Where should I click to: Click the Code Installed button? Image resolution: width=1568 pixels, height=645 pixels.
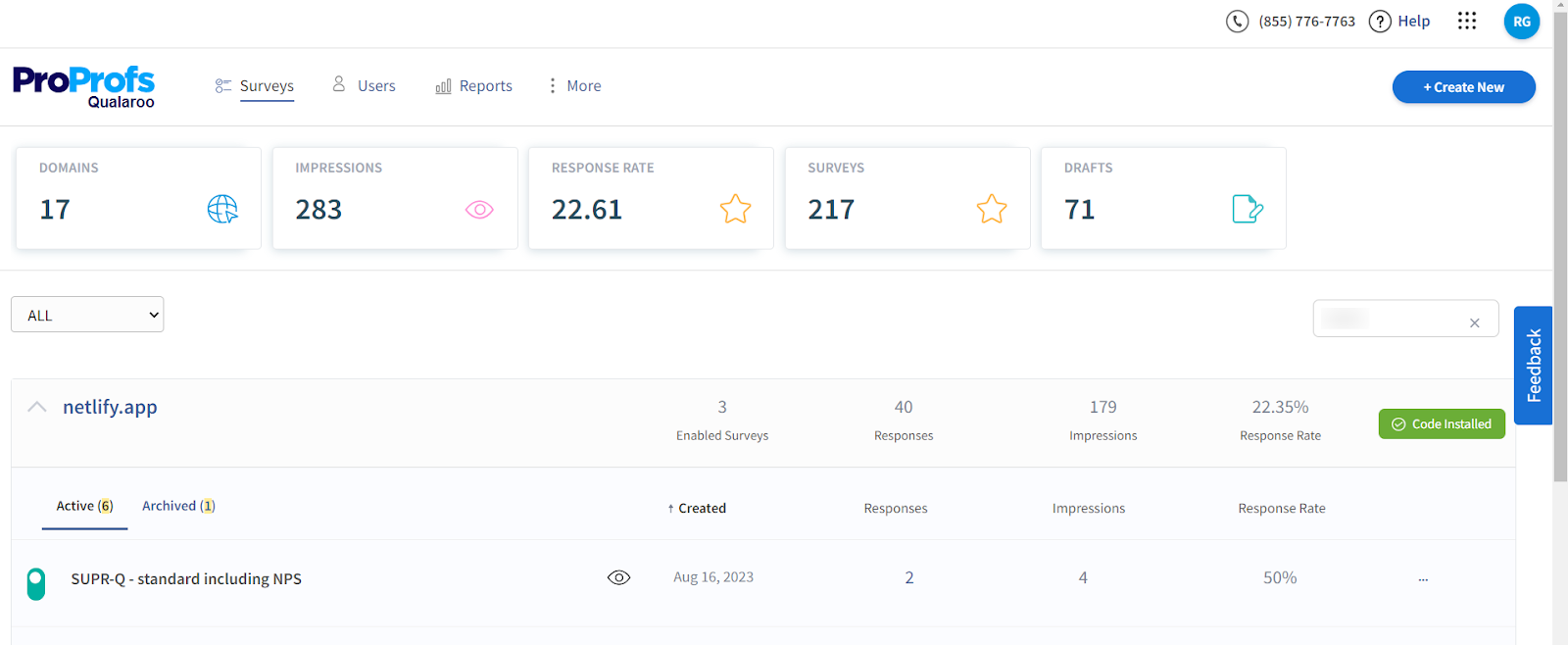tap(1442, 424)
